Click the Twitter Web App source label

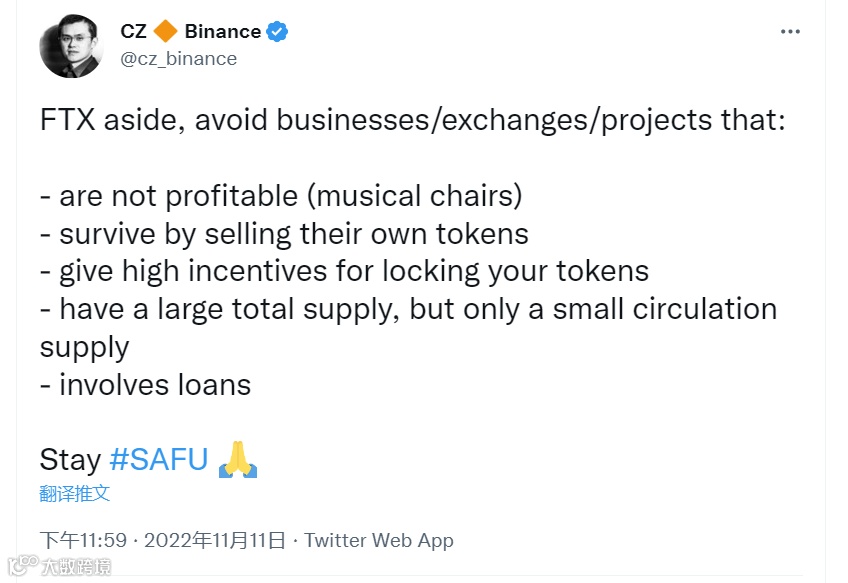coord(379,540)
